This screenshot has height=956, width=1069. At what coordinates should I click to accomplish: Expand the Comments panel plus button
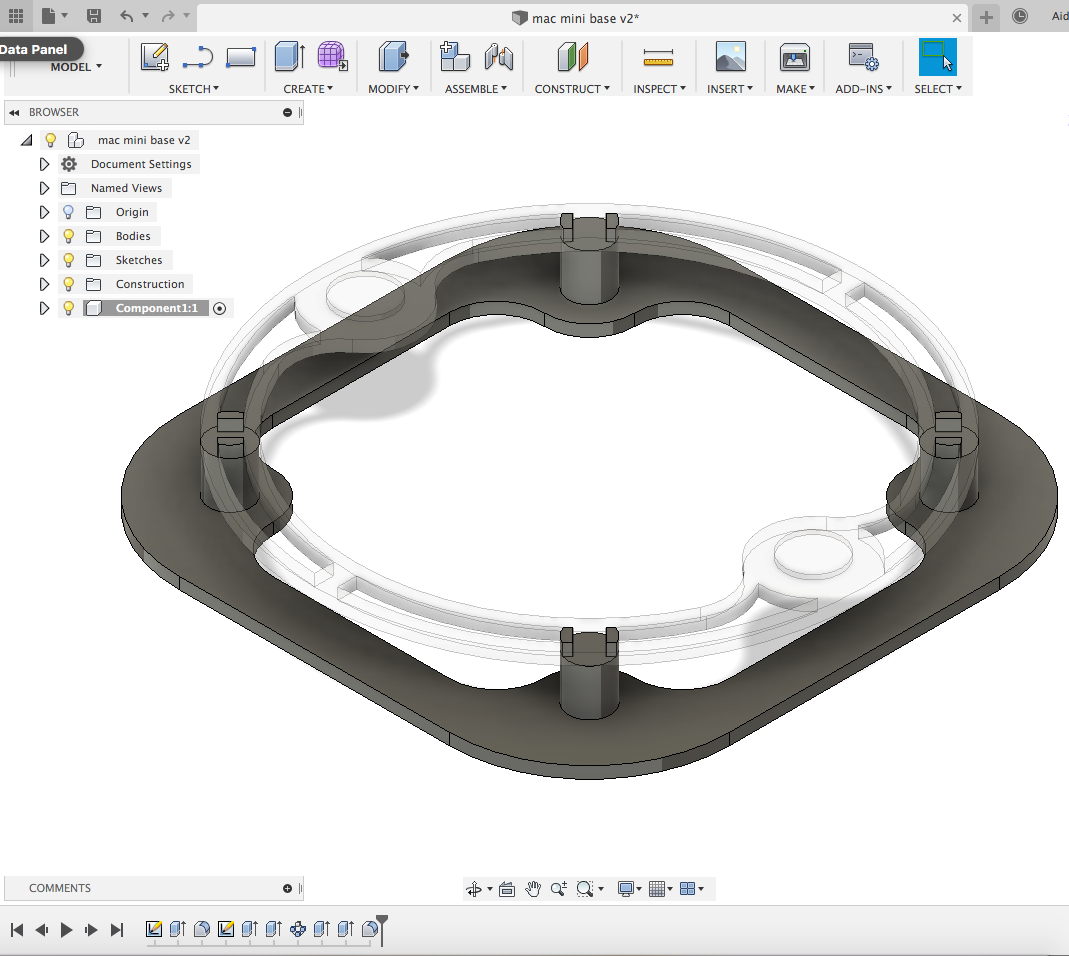click(x=288, y=888)
